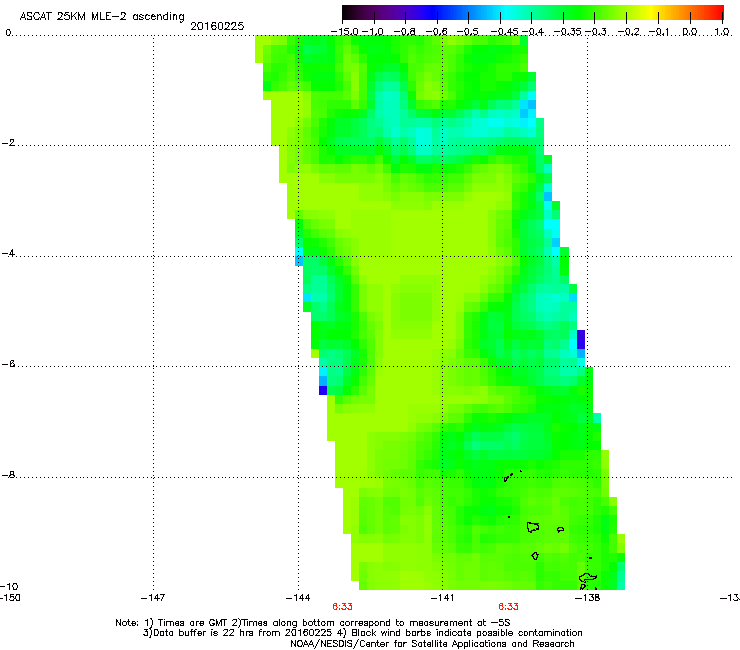Click the latitude axis label "-8"
The image size is (740, 650).
tap(8, 474)
